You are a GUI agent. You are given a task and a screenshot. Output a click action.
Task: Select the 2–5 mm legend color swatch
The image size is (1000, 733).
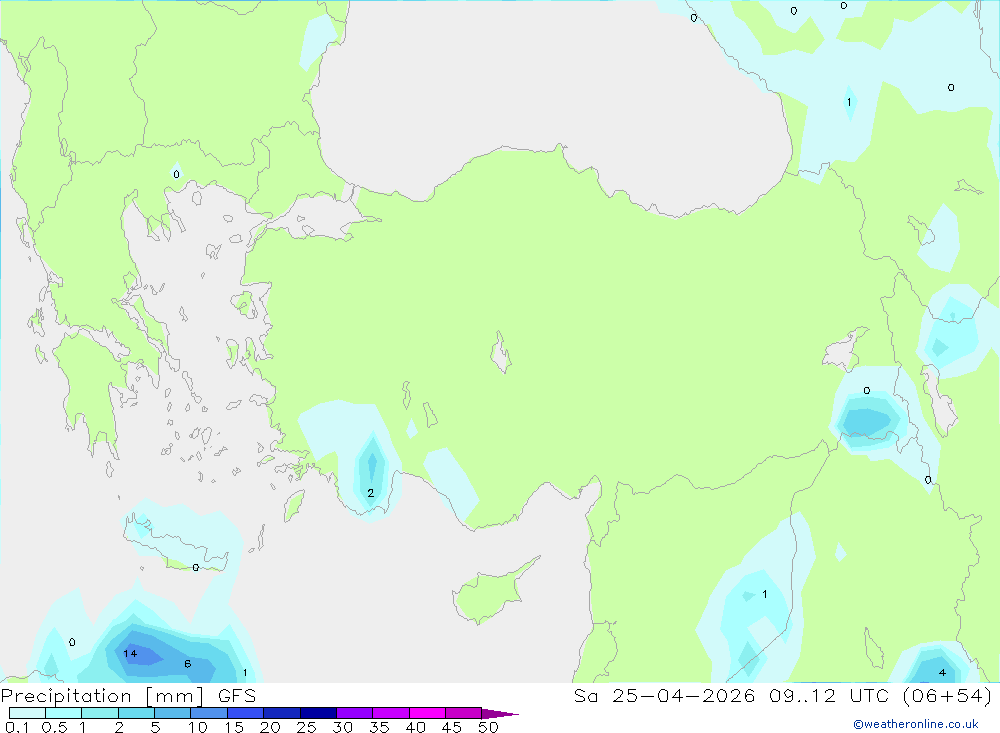click(x=136, y=713)
